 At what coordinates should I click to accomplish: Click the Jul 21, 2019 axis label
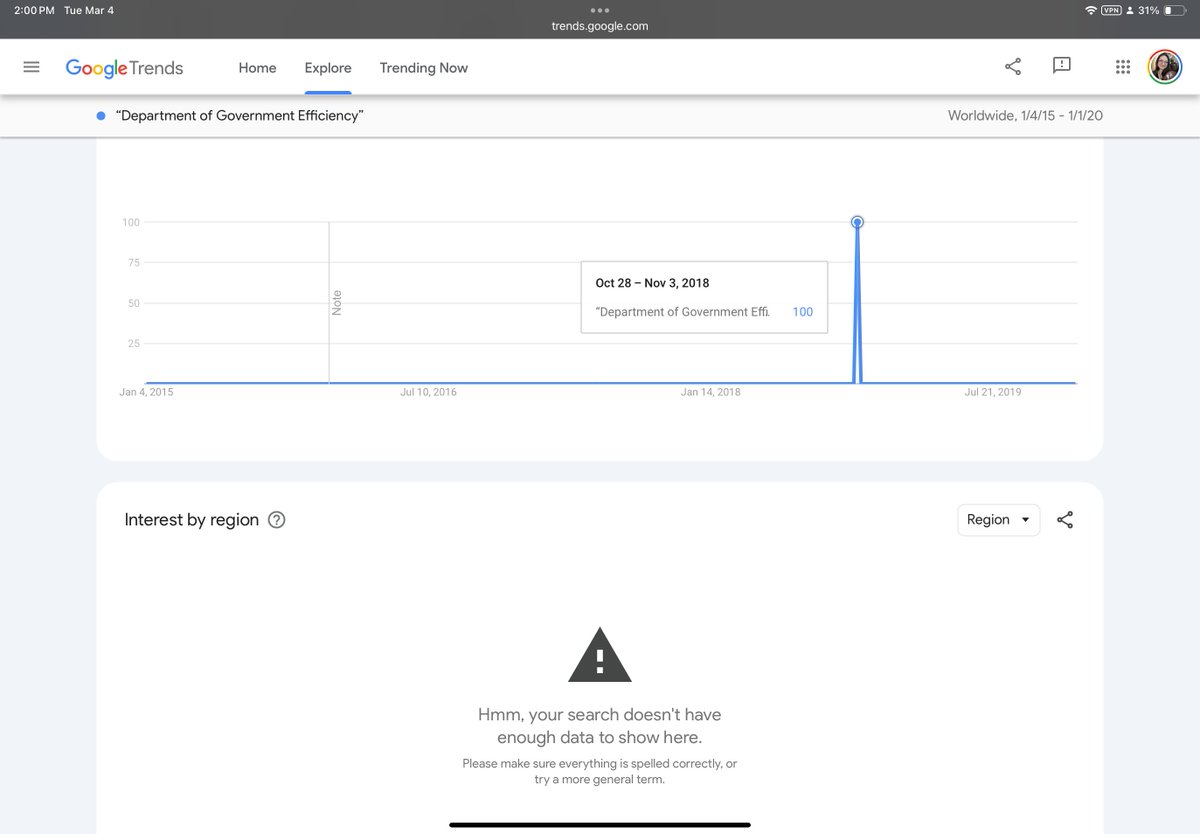(993, 392)
